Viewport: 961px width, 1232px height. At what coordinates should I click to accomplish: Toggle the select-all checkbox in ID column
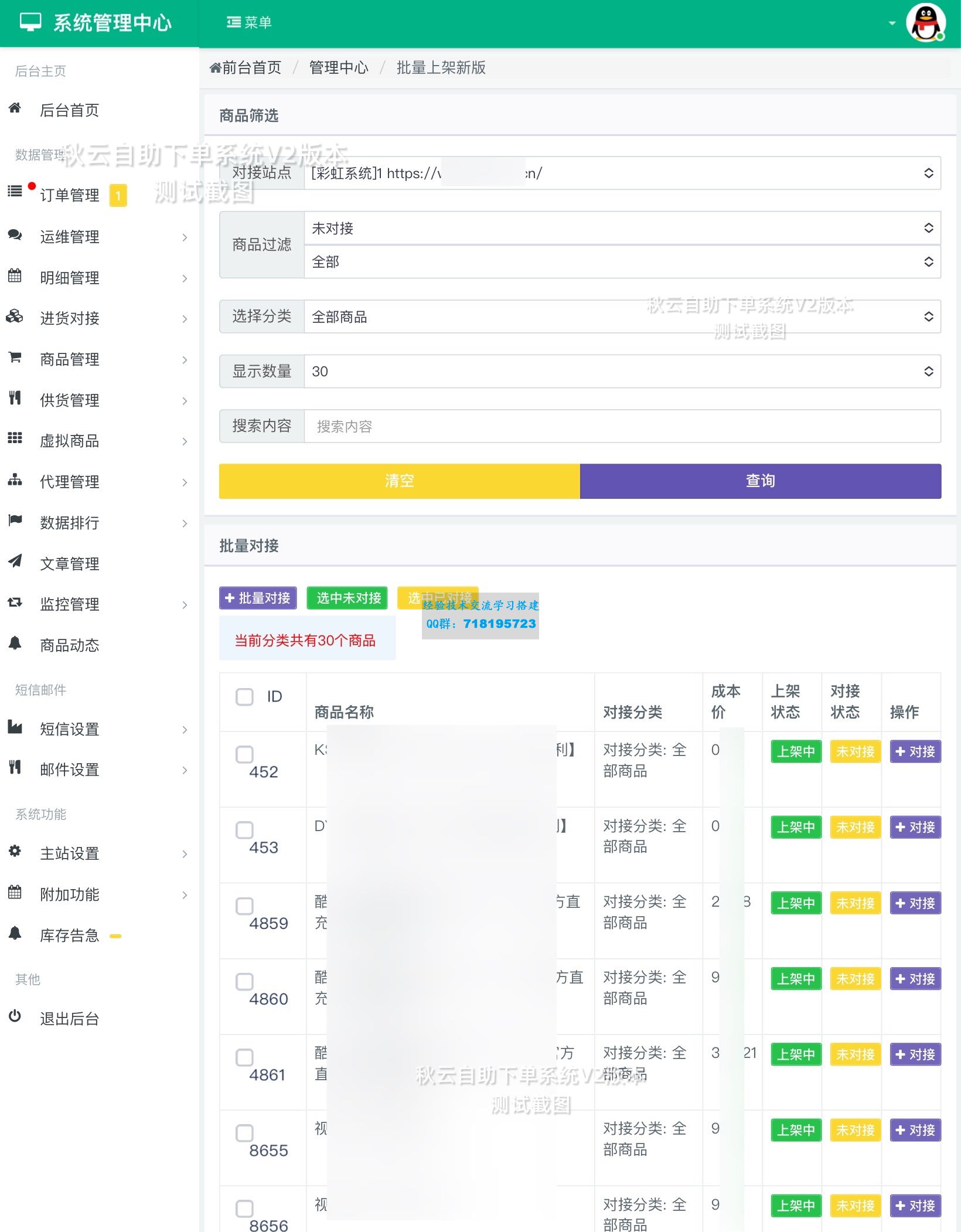(244, 697)
